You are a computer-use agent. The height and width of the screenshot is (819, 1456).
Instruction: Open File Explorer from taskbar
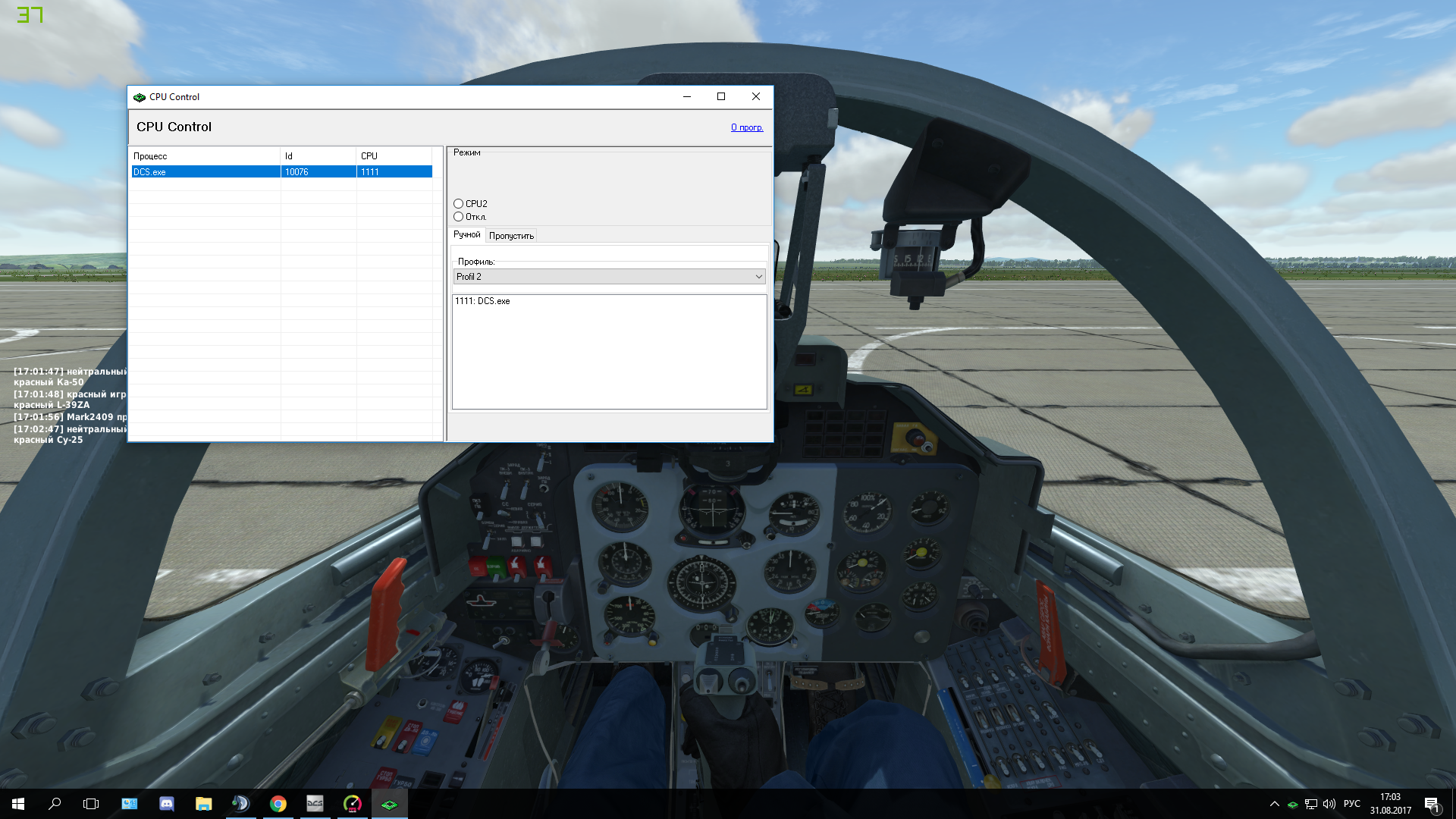pyautogui.click(x=203, y=804)
